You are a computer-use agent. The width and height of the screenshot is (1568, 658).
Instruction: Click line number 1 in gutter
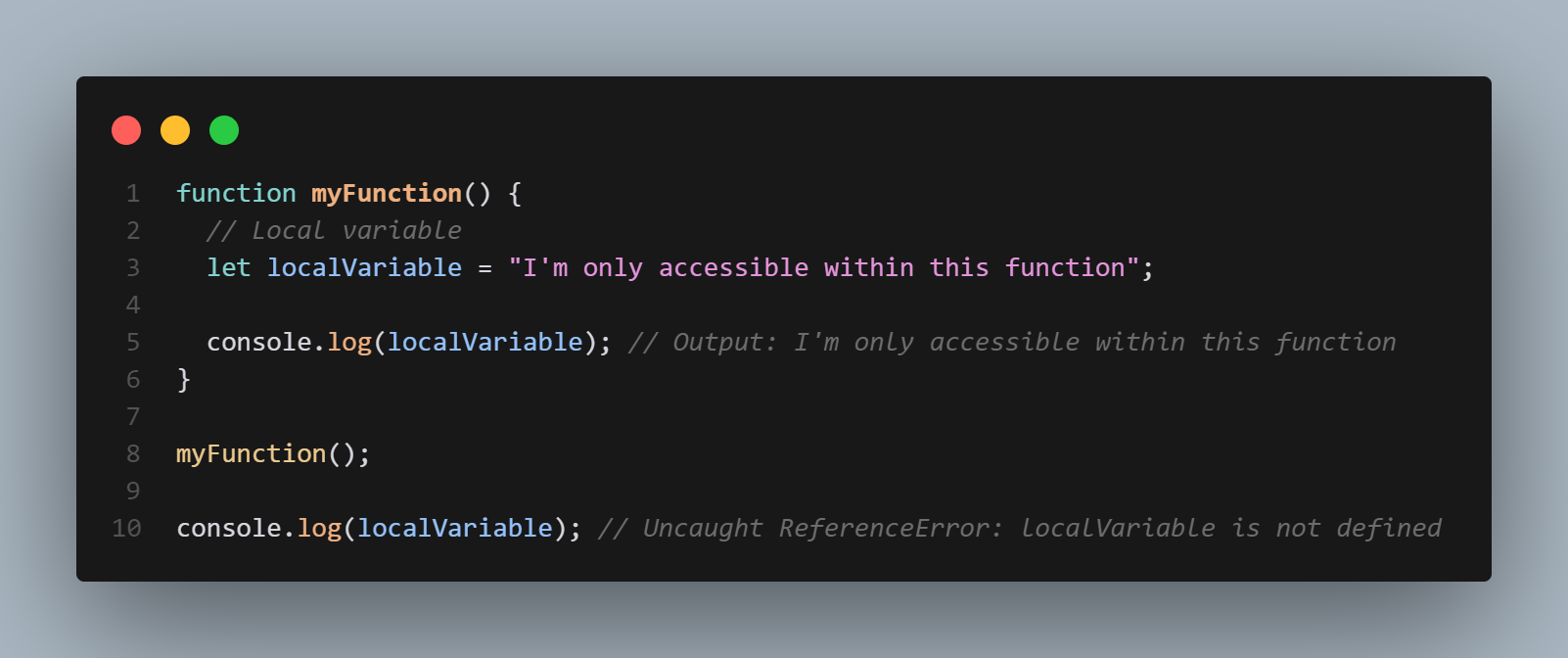133,194
